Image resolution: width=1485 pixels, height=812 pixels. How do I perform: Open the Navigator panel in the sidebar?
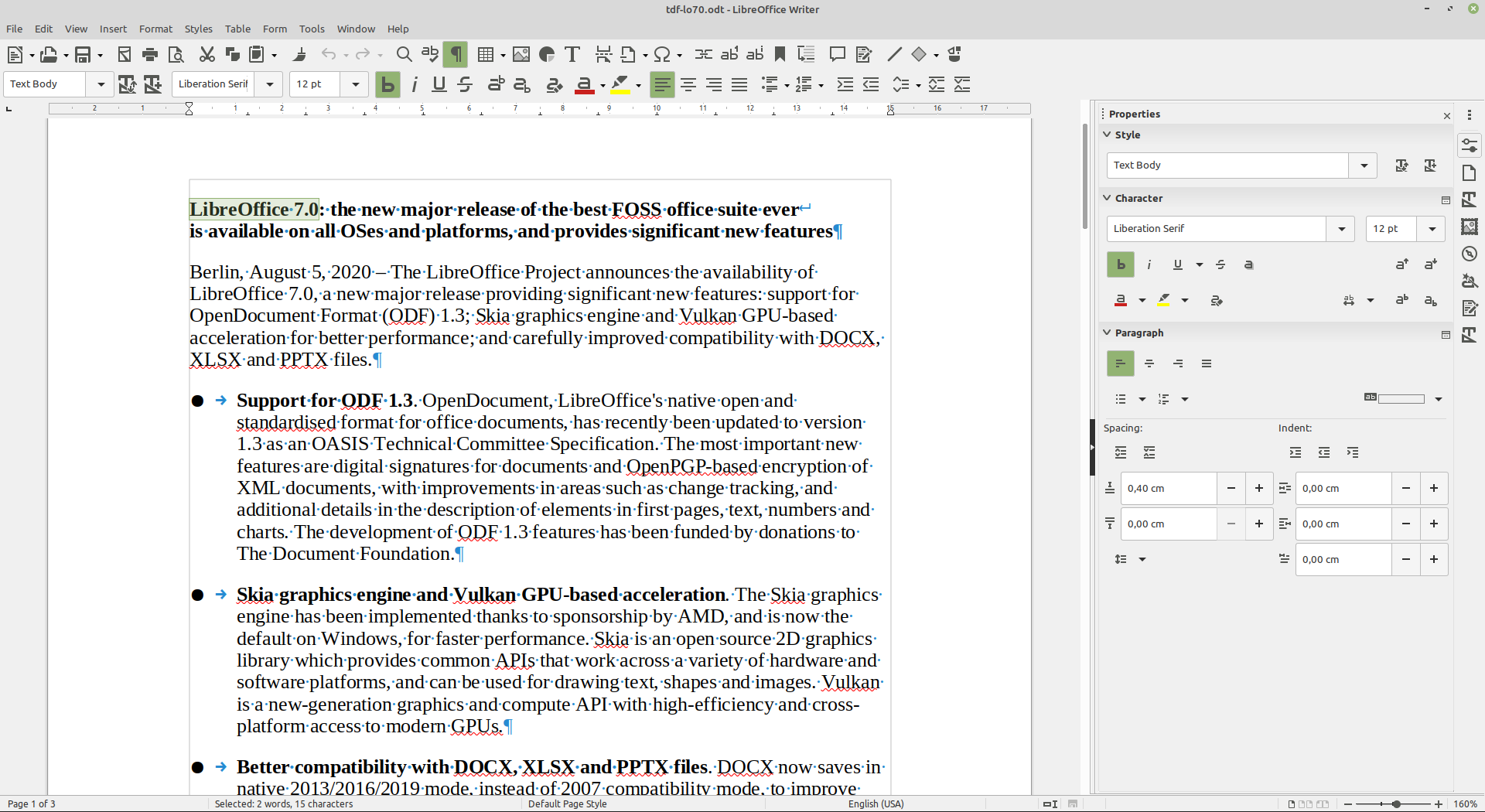click(x=1470, y=254)
